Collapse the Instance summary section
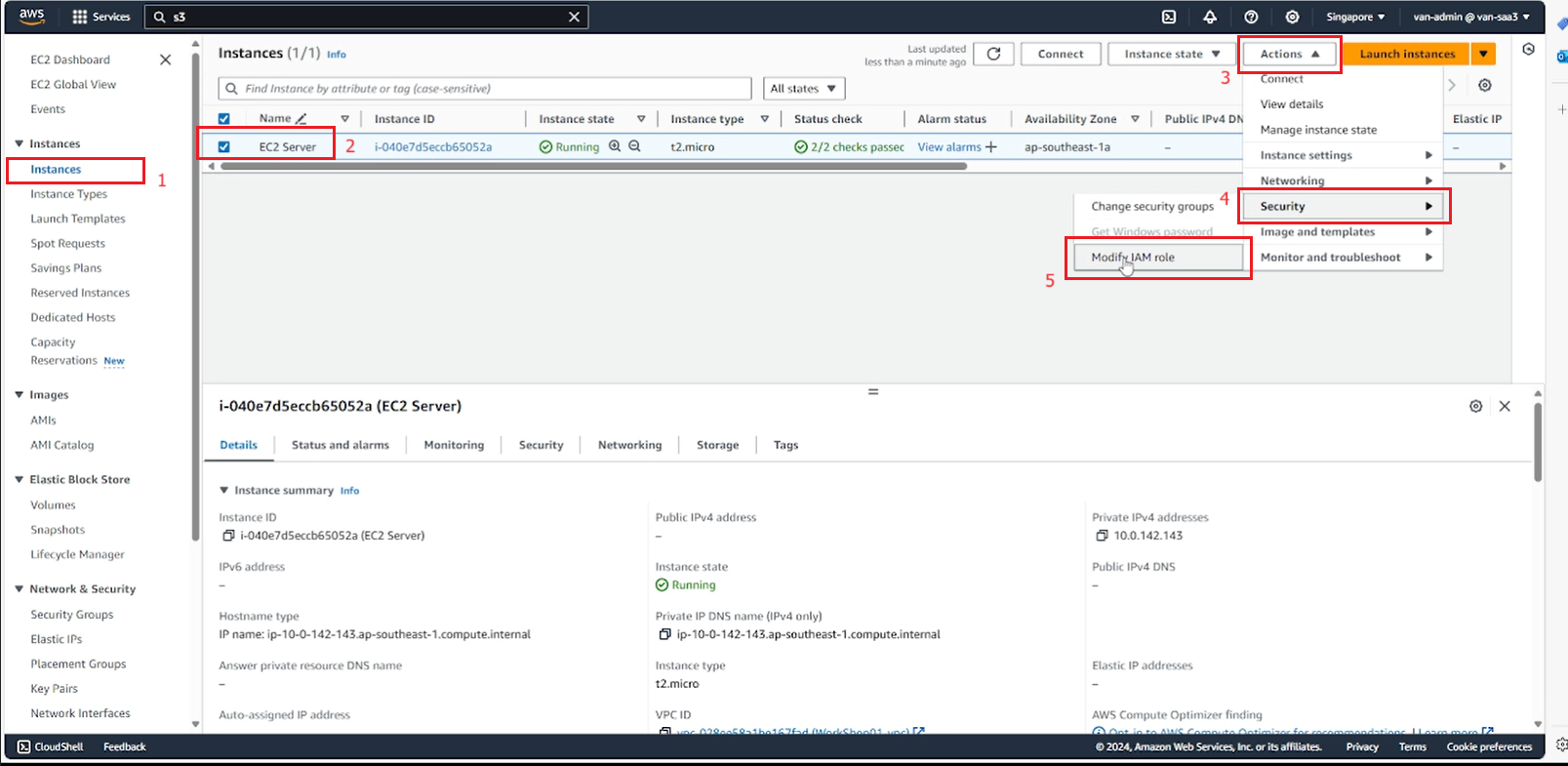Screen dimensions: 1568x766 tap(224, 490)
